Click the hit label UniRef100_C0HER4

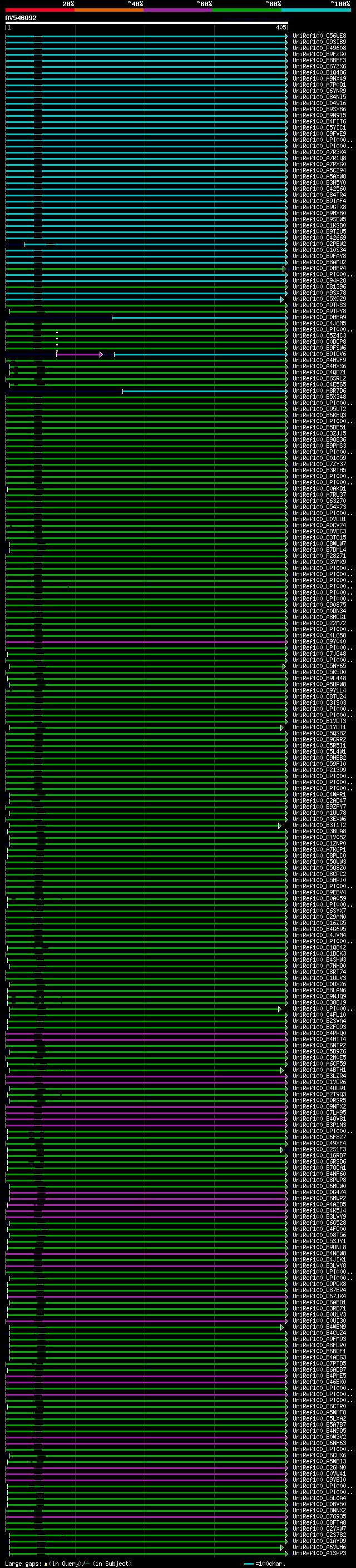319,269
